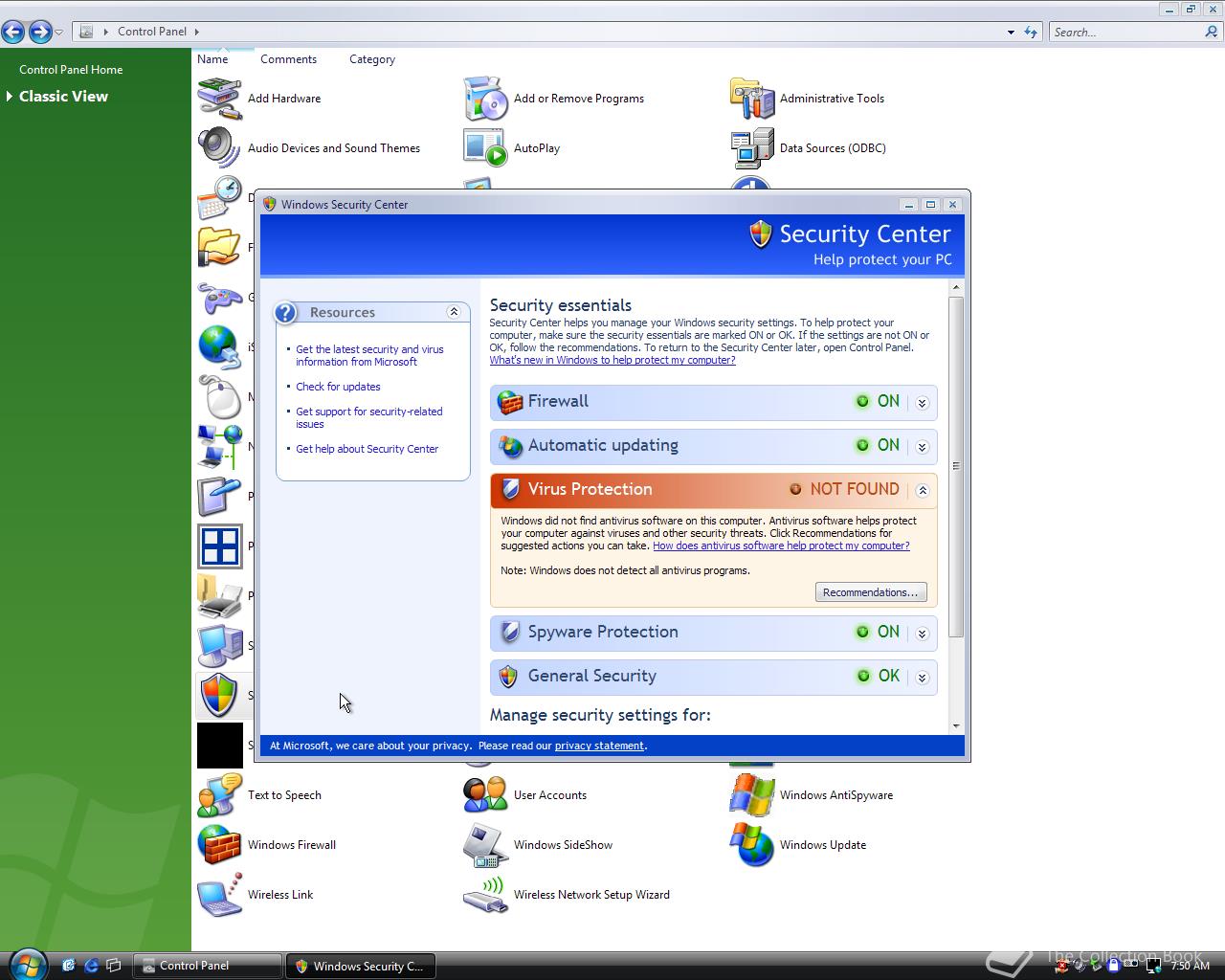
Task: Expand the Automatic updating section chevron
Action: pyautogui.click(x=923, y=447)
